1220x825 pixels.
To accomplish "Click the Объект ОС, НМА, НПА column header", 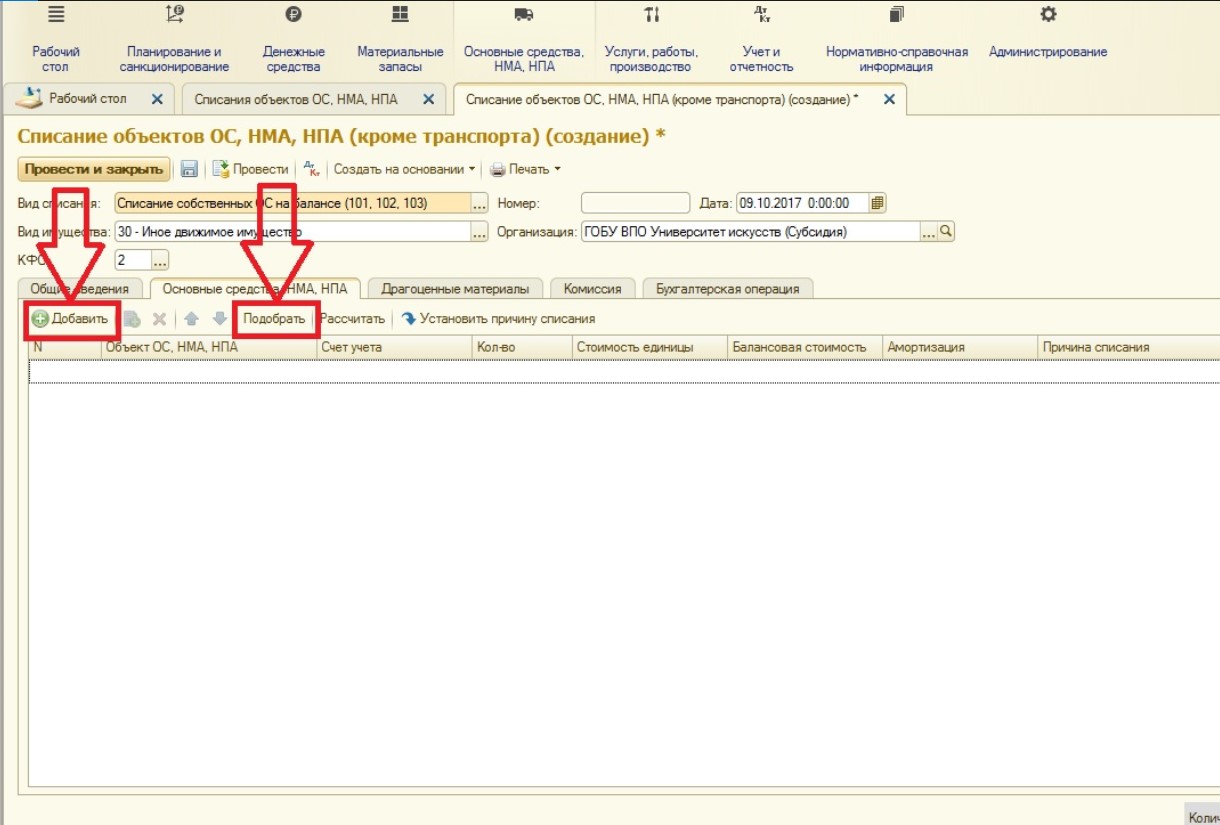I will click(209, 347).
